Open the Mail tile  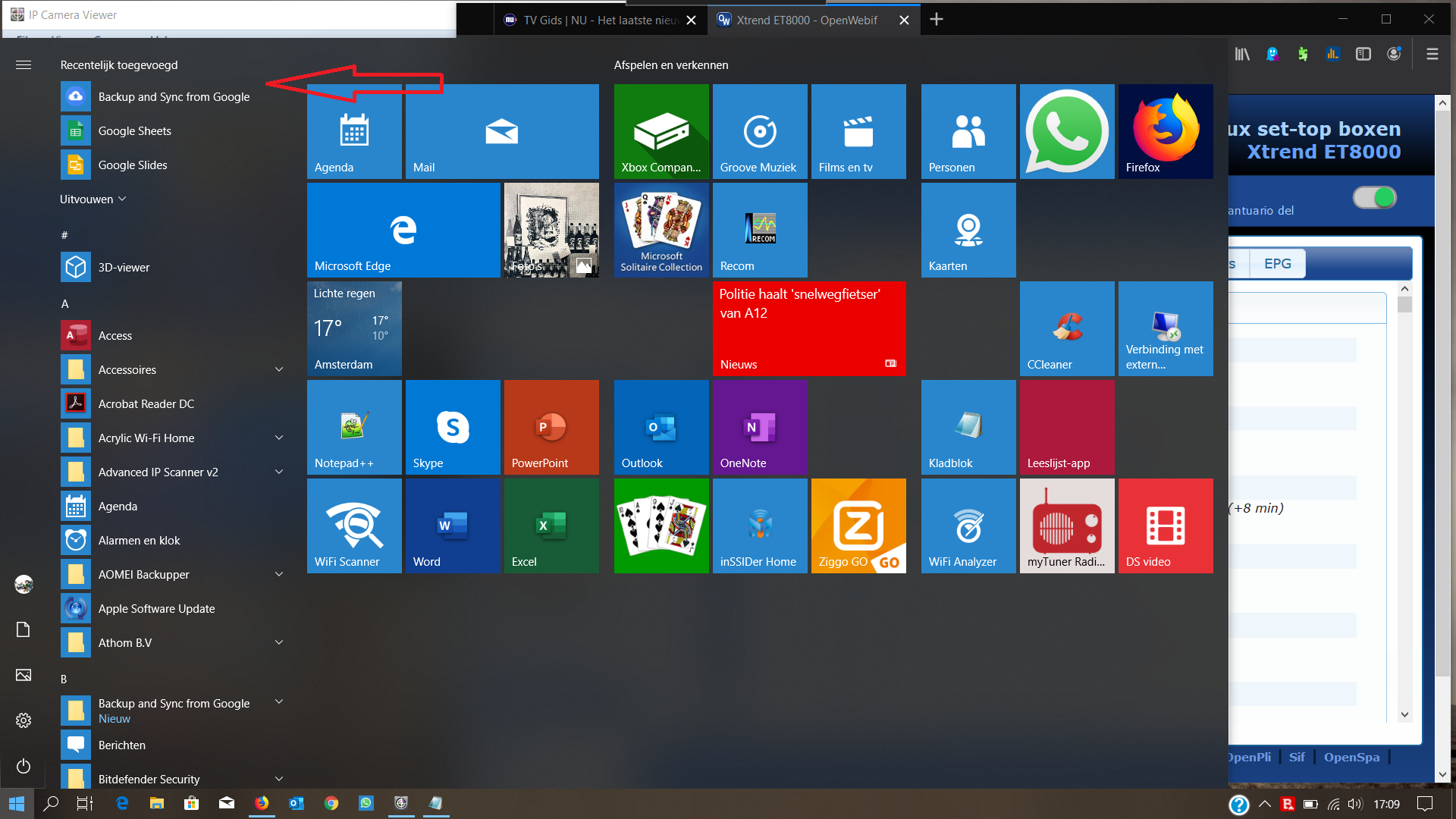tap(502, 131)
